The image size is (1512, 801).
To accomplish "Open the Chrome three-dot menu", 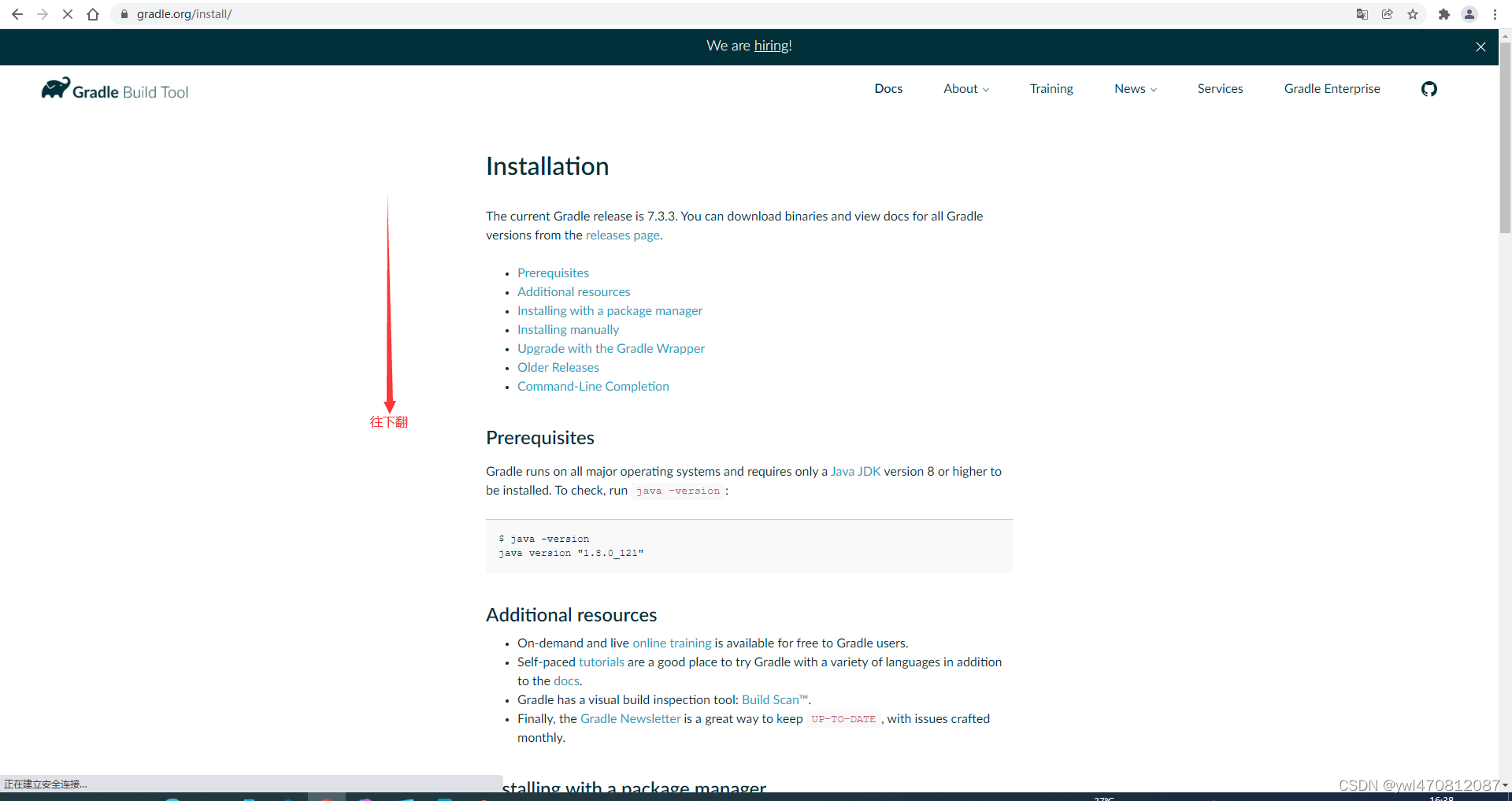I will coord(1495,14).
